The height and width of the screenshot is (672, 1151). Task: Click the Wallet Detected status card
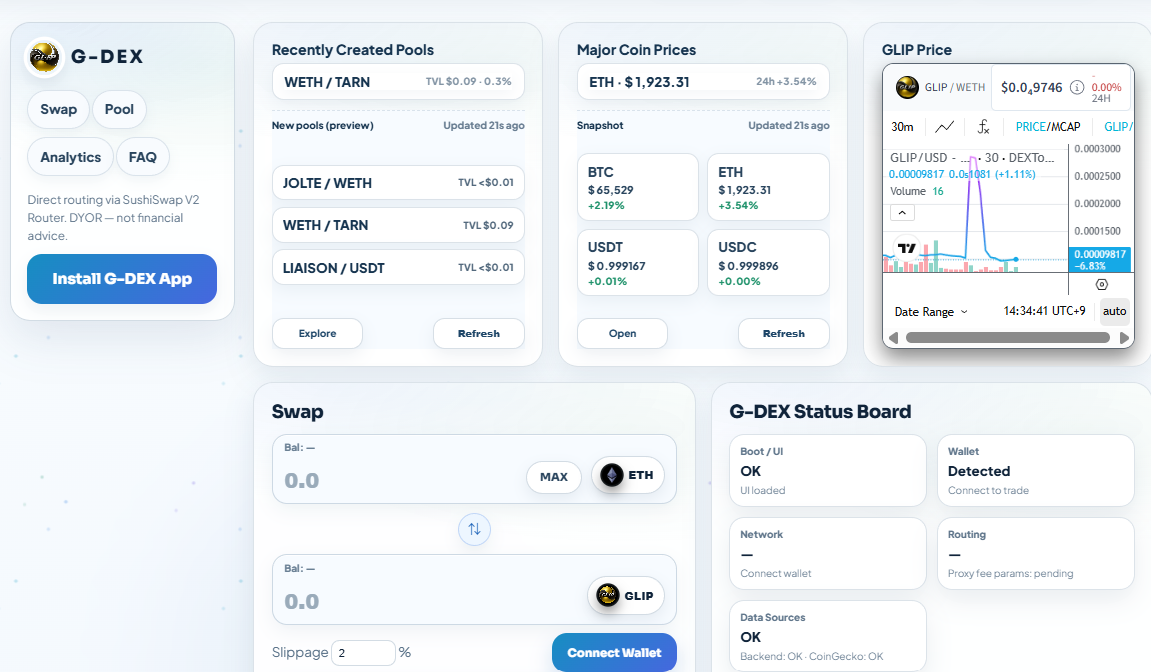(x=1036, y=471)
